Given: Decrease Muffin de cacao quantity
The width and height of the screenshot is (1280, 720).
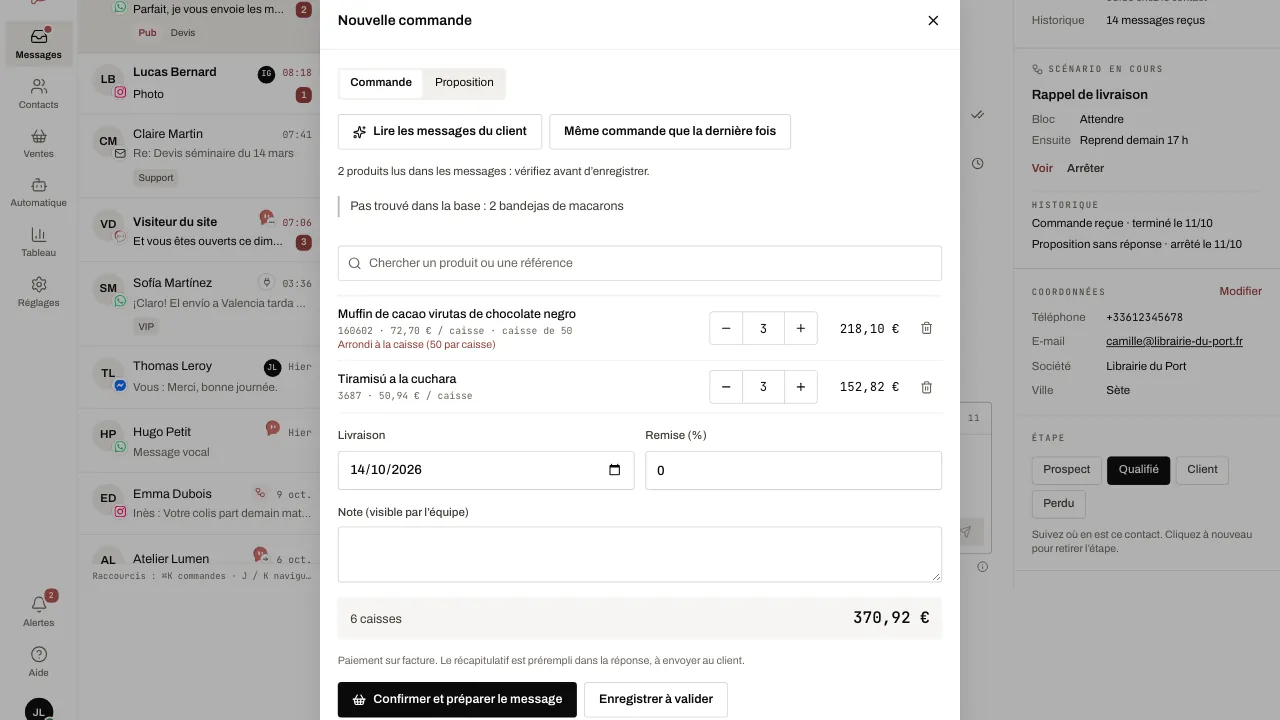Looking at the screenshot, I should [x=726, y=328].
